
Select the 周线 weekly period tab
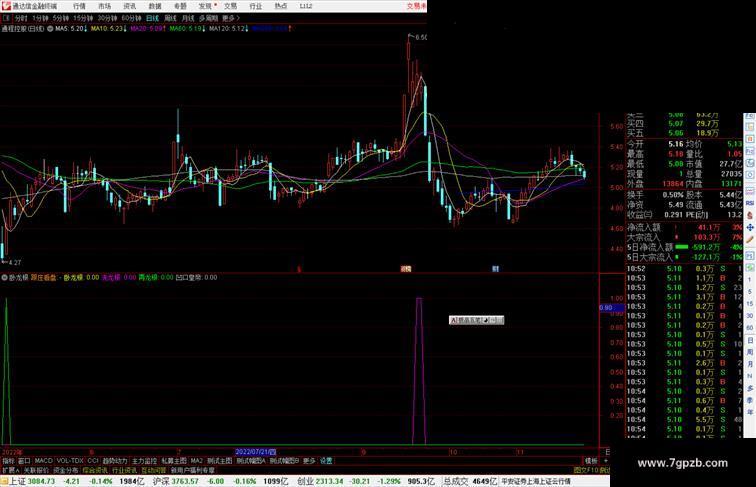[x=170, y=18]
